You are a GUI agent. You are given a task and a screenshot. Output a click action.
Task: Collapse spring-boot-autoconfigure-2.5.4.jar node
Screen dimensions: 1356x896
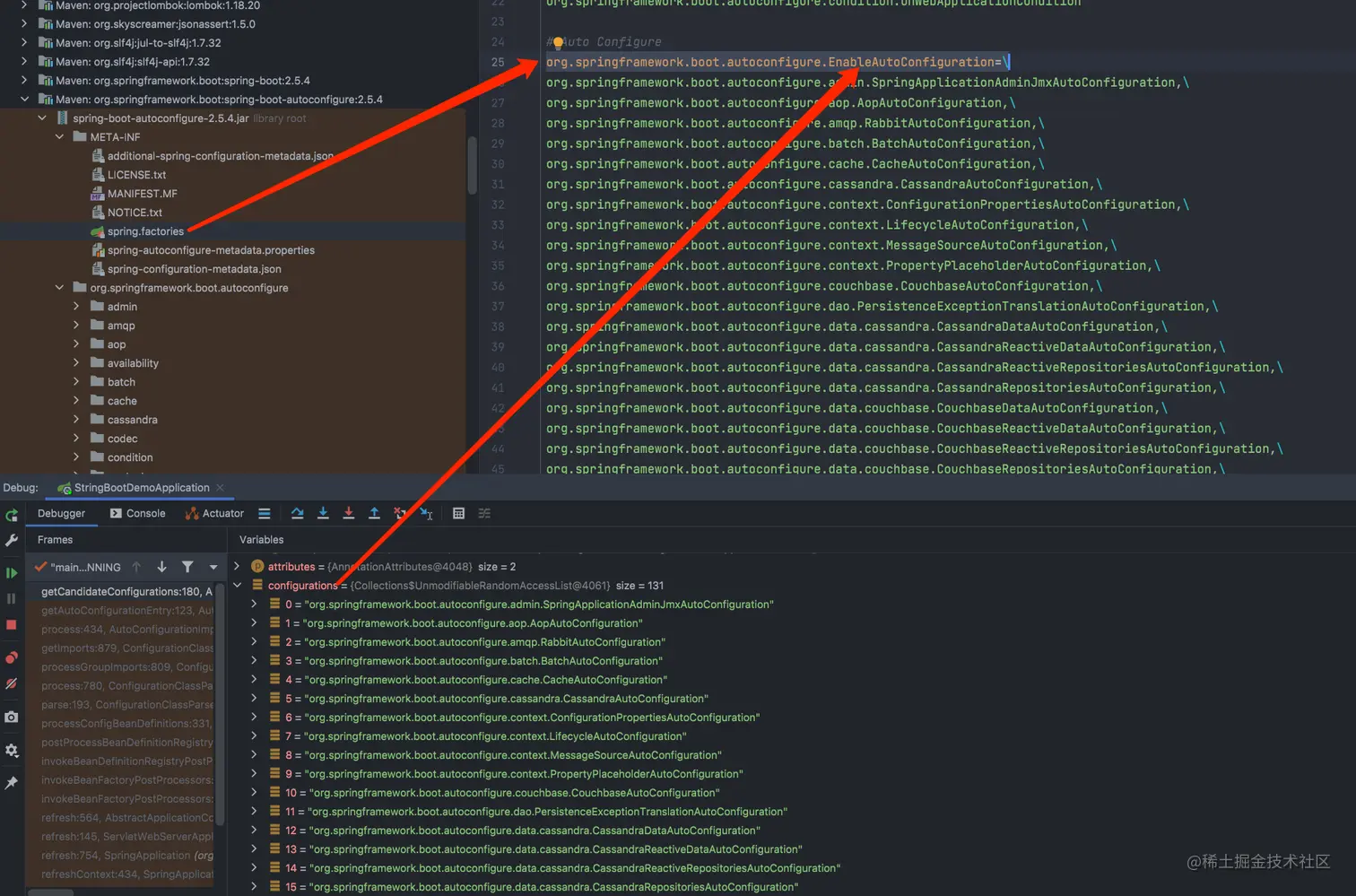42,118
